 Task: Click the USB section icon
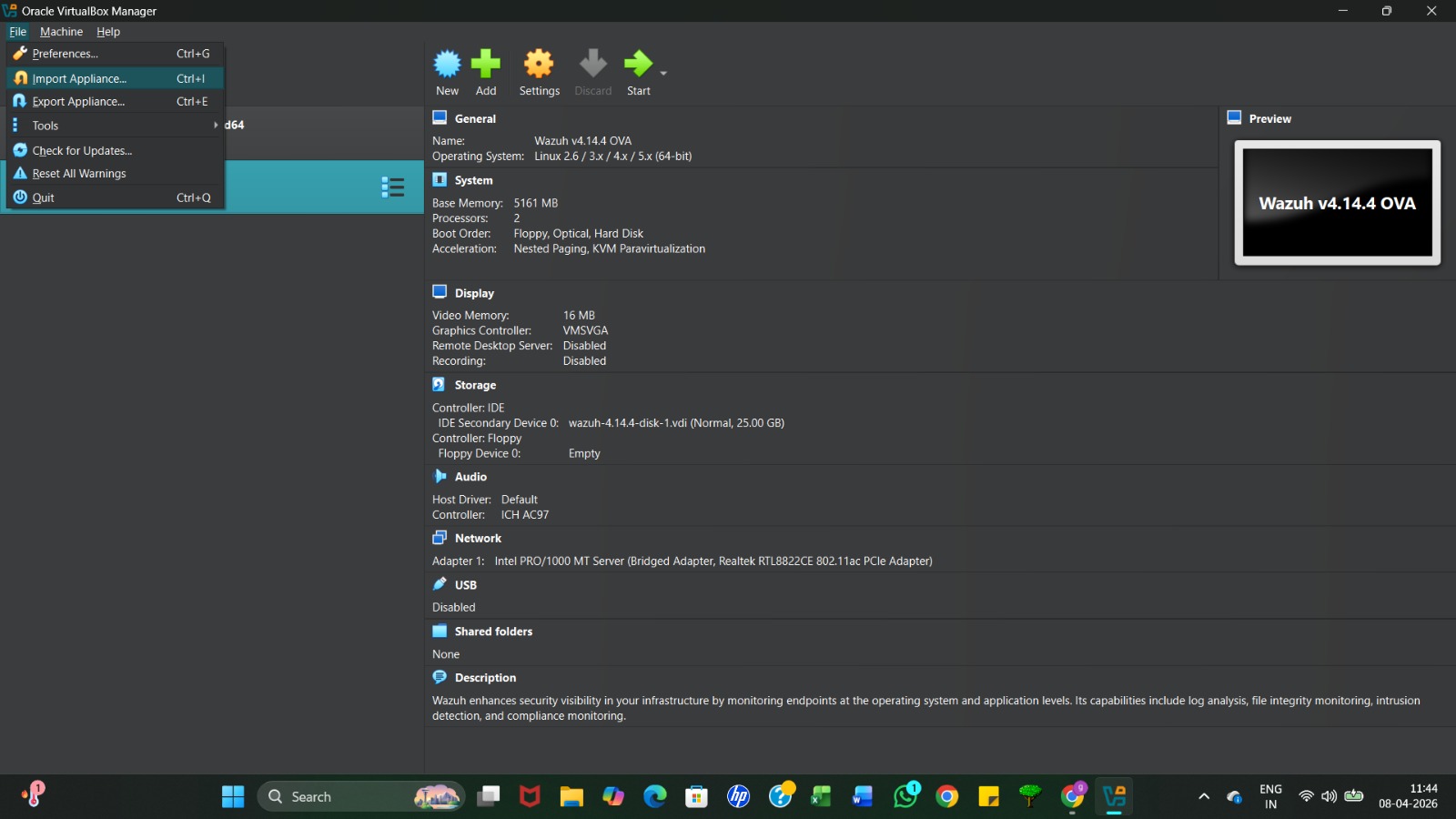(440, 584)
